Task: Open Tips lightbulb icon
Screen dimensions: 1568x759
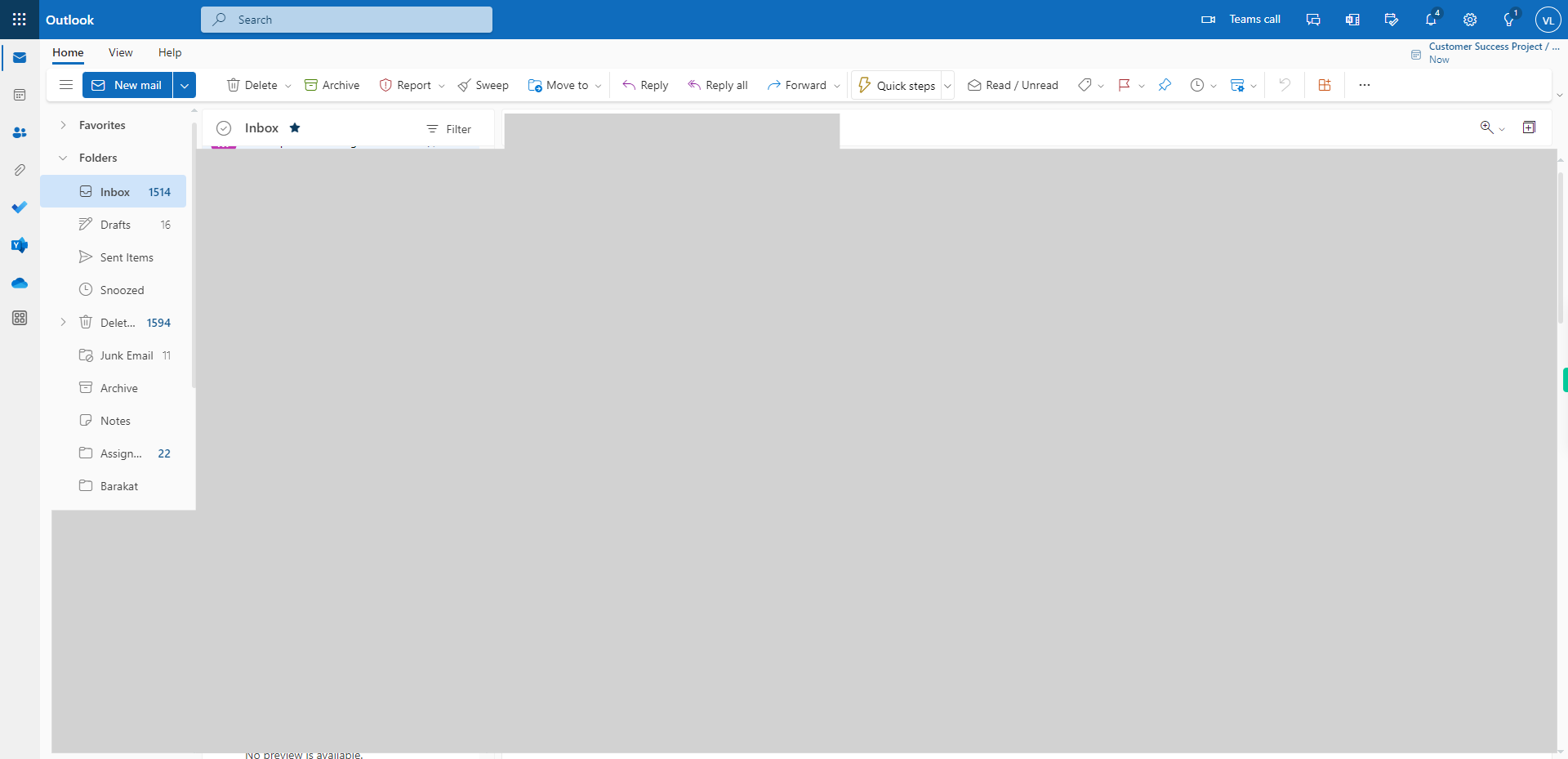Action: click(x=1509, y=20)
